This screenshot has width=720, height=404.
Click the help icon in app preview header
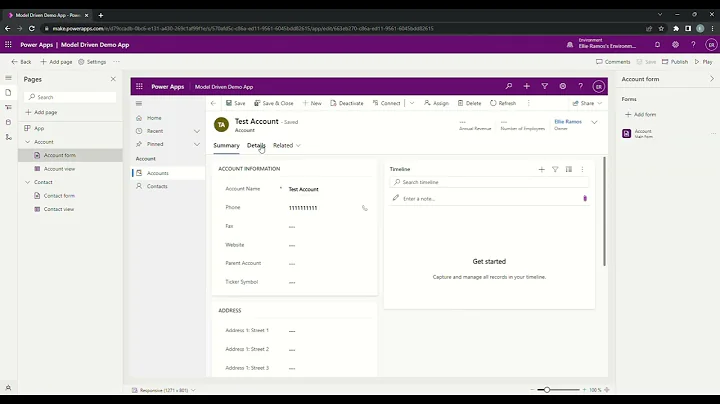point(580,86)
